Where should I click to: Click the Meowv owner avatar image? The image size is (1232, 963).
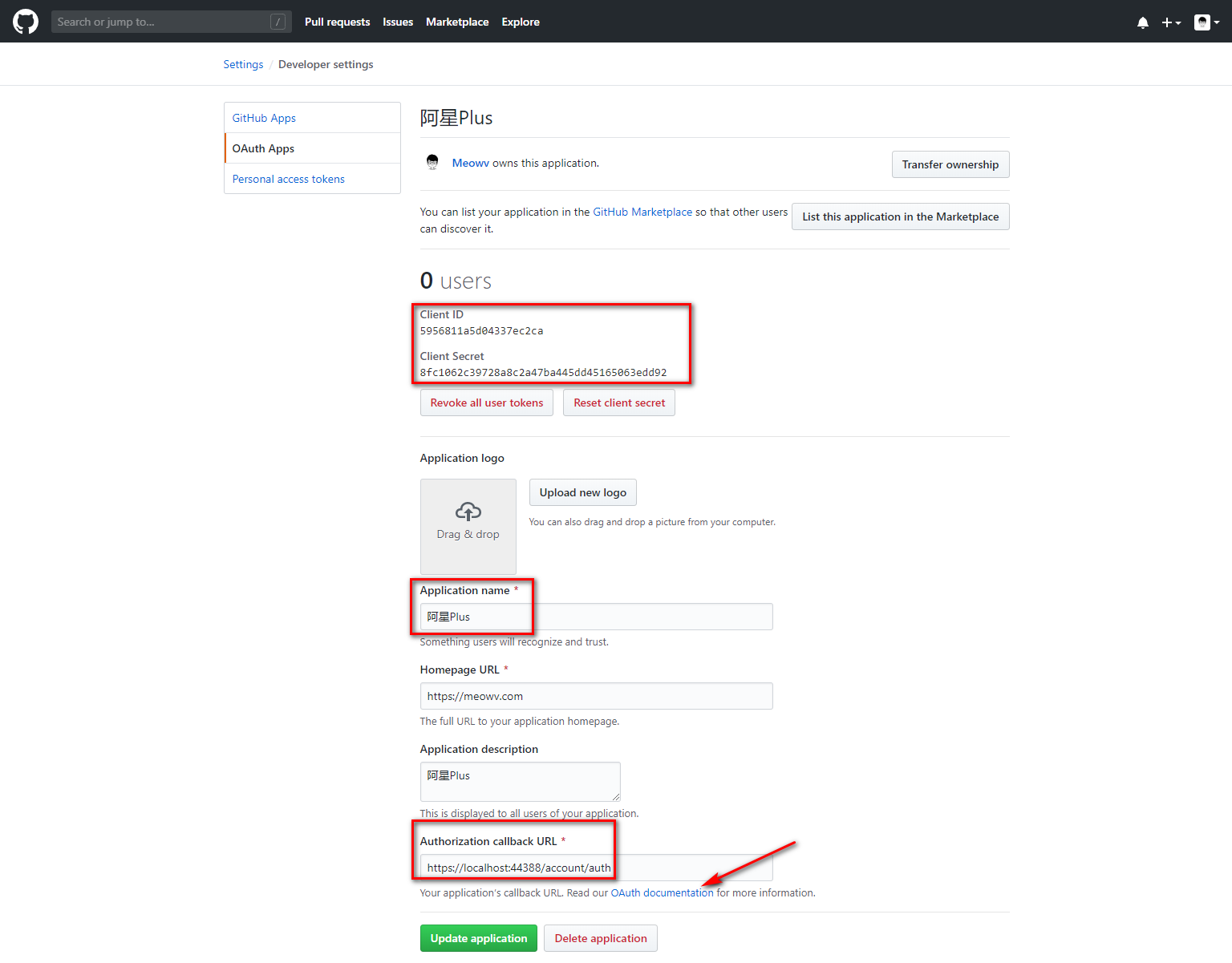coord(432,162)
